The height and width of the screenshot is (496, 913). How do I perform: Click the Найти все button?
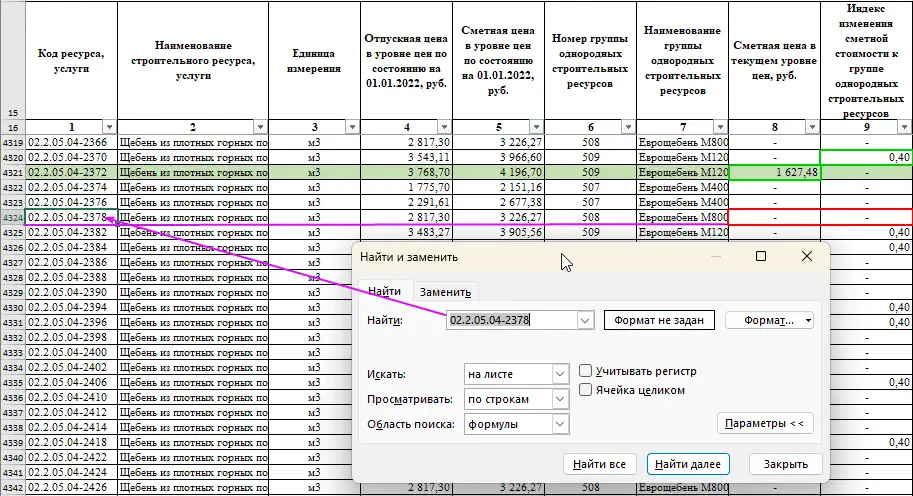coord(600,464)
